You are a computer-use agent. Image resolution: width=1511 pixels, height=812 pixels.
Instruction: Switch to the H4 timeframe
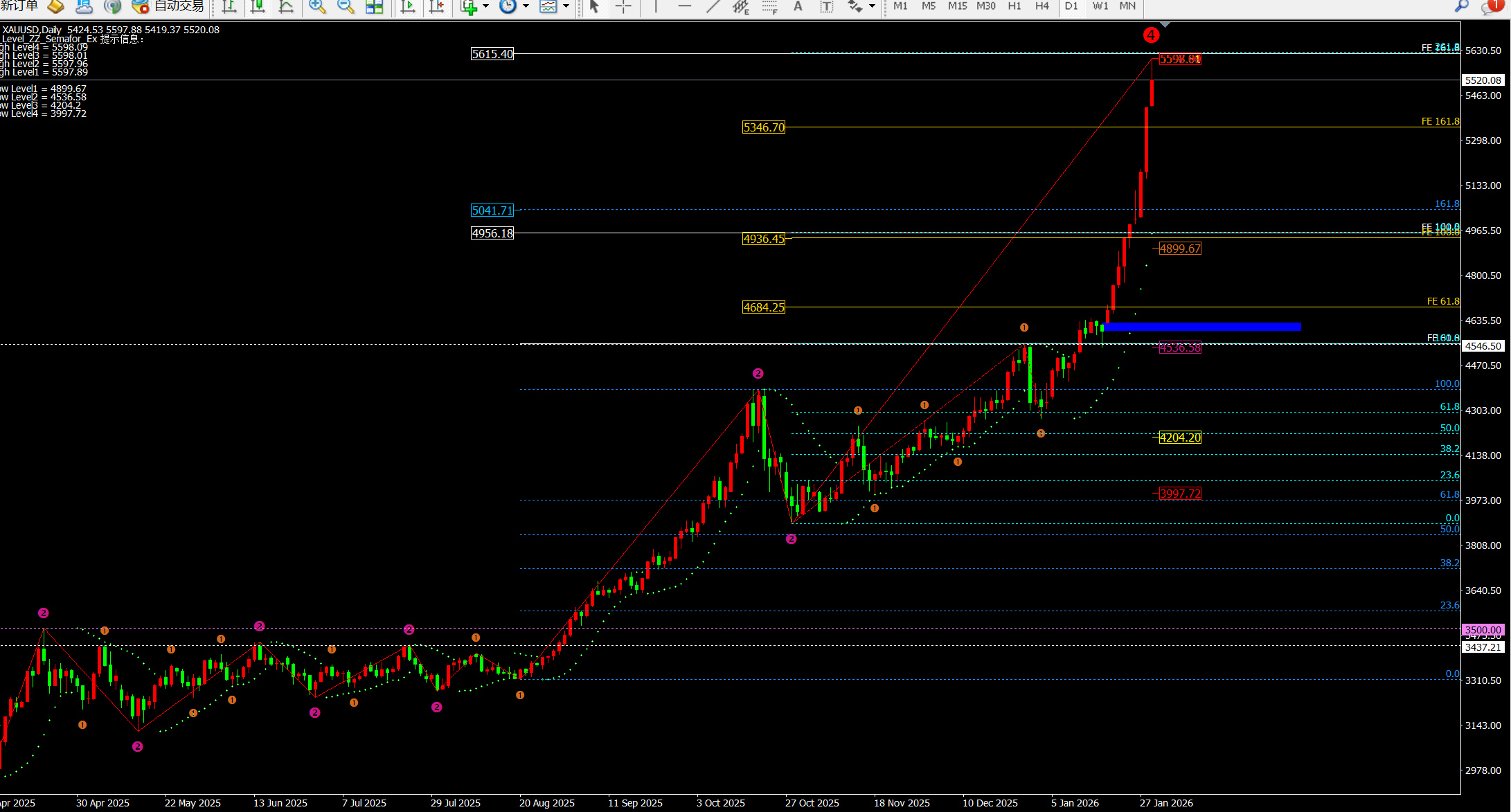pyautogui.click(x=1041, y=6)
